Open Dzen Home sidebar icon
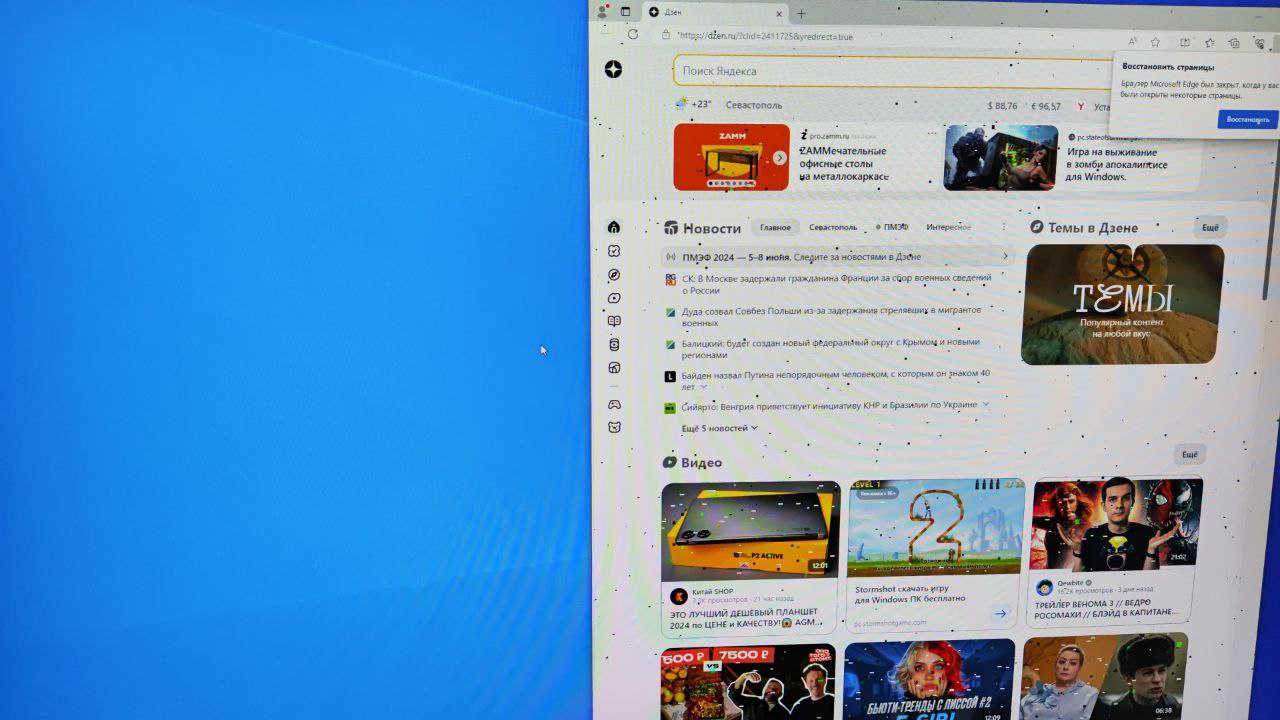The image size is (1280, 720). pos(614,227)
